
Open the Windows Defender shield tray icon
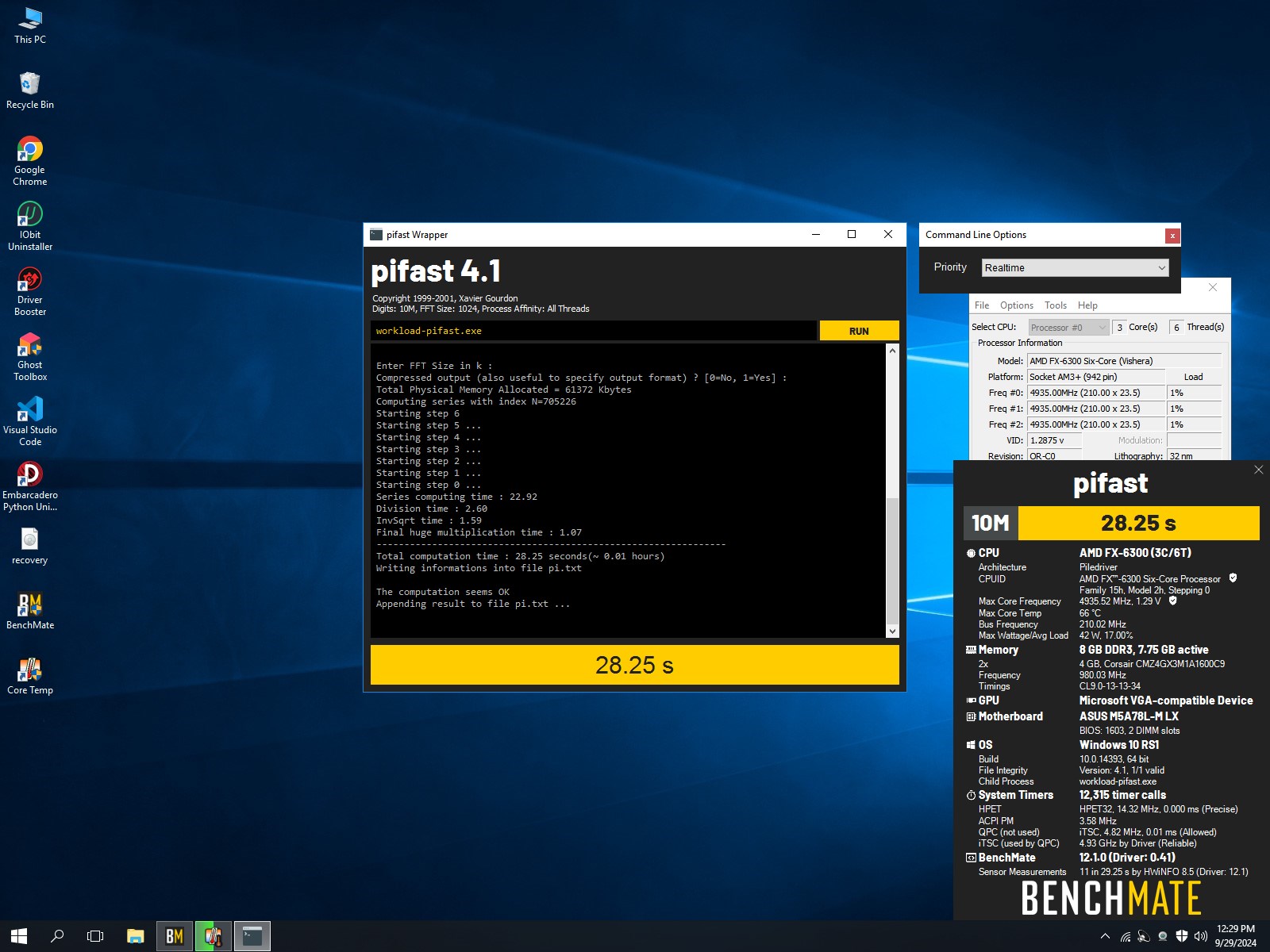(1181, 936)
